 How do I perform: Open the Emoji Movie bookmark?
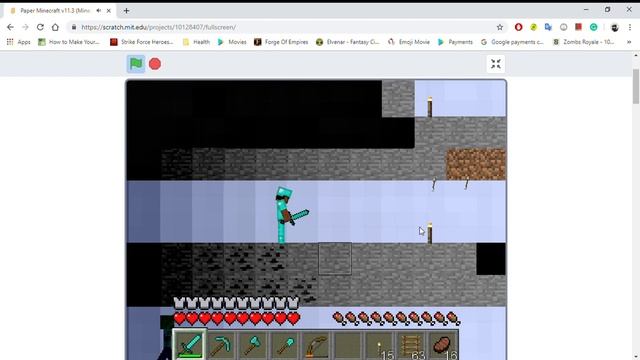[x=409, y=42]
